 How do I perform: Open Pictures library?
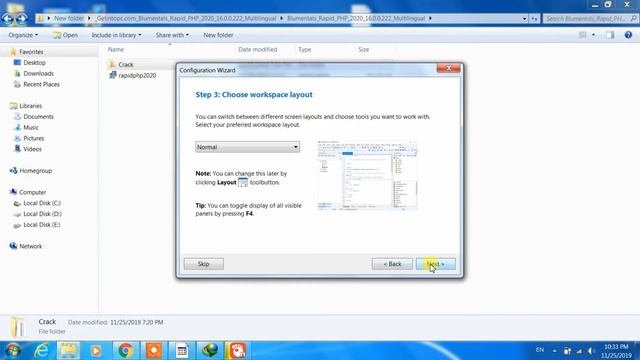[33, 138]
